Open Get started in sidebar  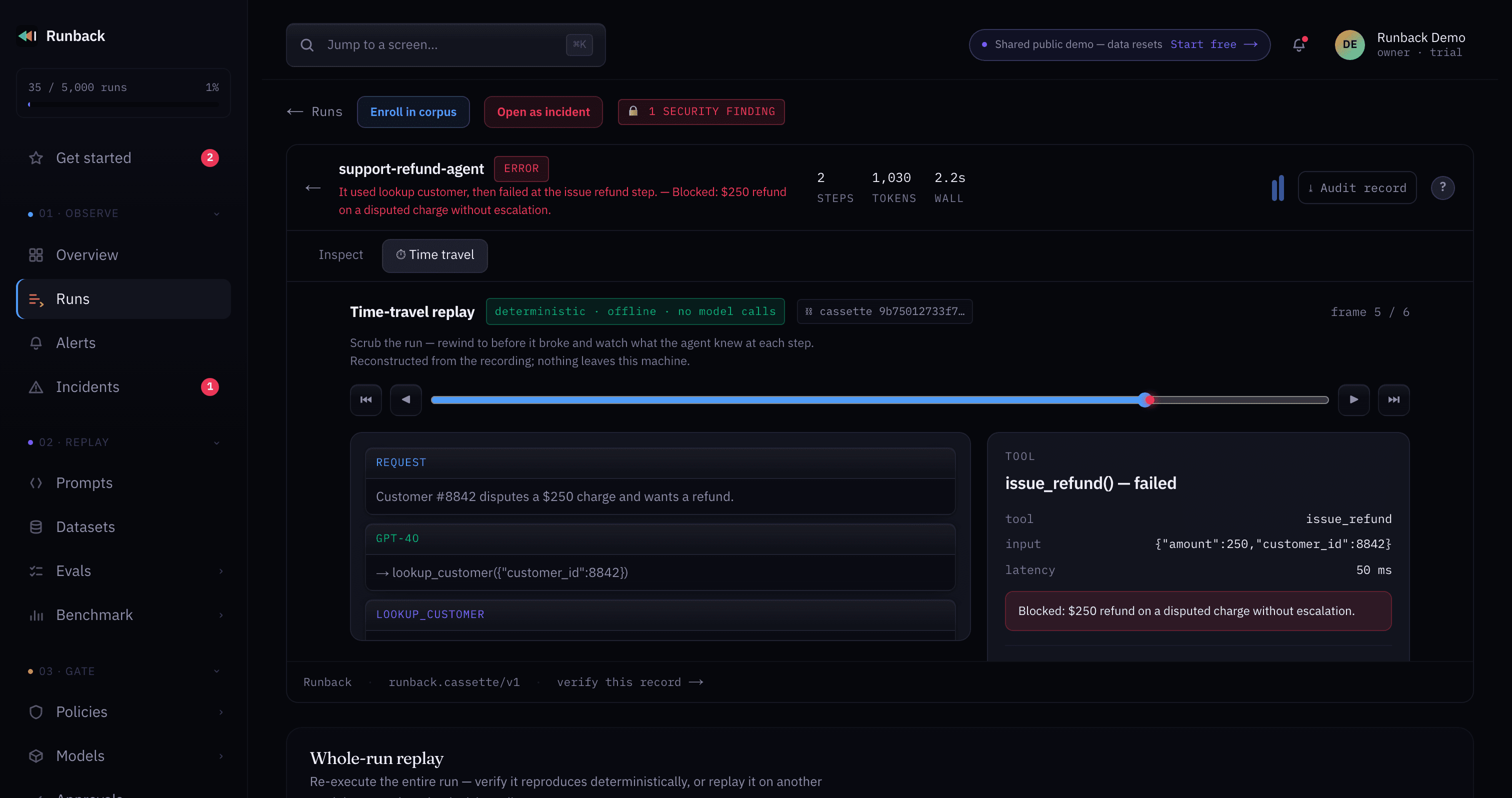coord(123,158)
